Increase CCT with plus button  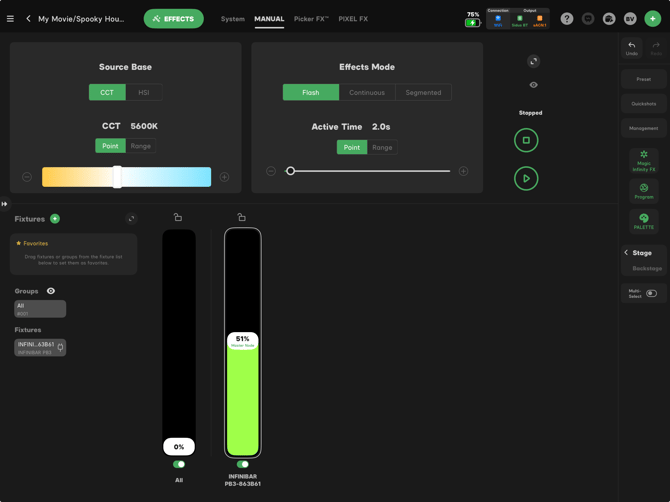[224, 177]
